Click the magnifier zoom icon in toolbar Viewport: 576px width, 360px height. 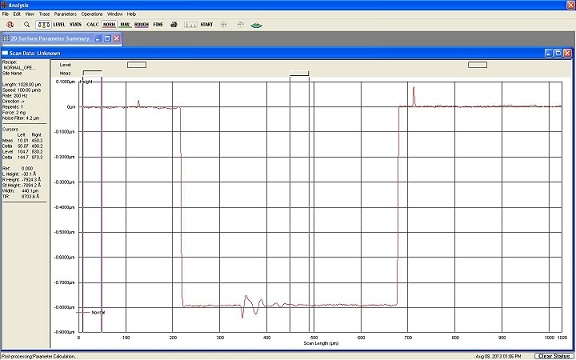click(27, 25)
